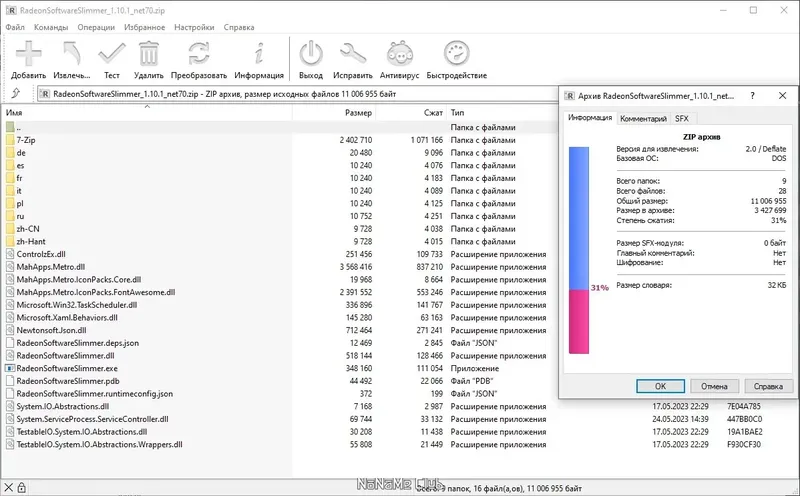Select MahApps.Metro.dll file name
800x496 pixels.
(51, 267)
